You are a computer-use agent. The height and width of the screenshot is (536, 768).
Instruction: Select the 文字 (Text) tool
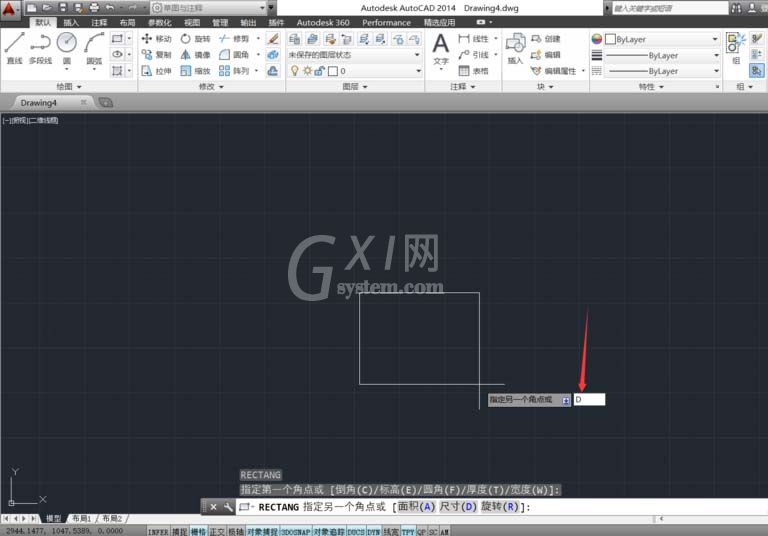tap(441, 49)
